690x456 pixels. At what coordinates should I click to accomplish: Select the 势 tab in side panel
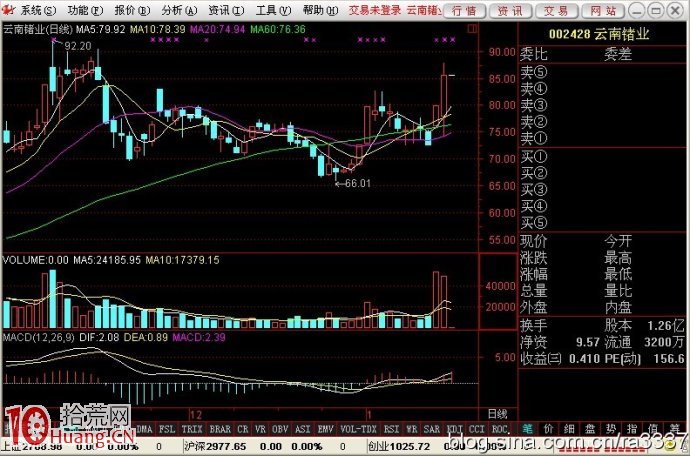coord(611,429)
